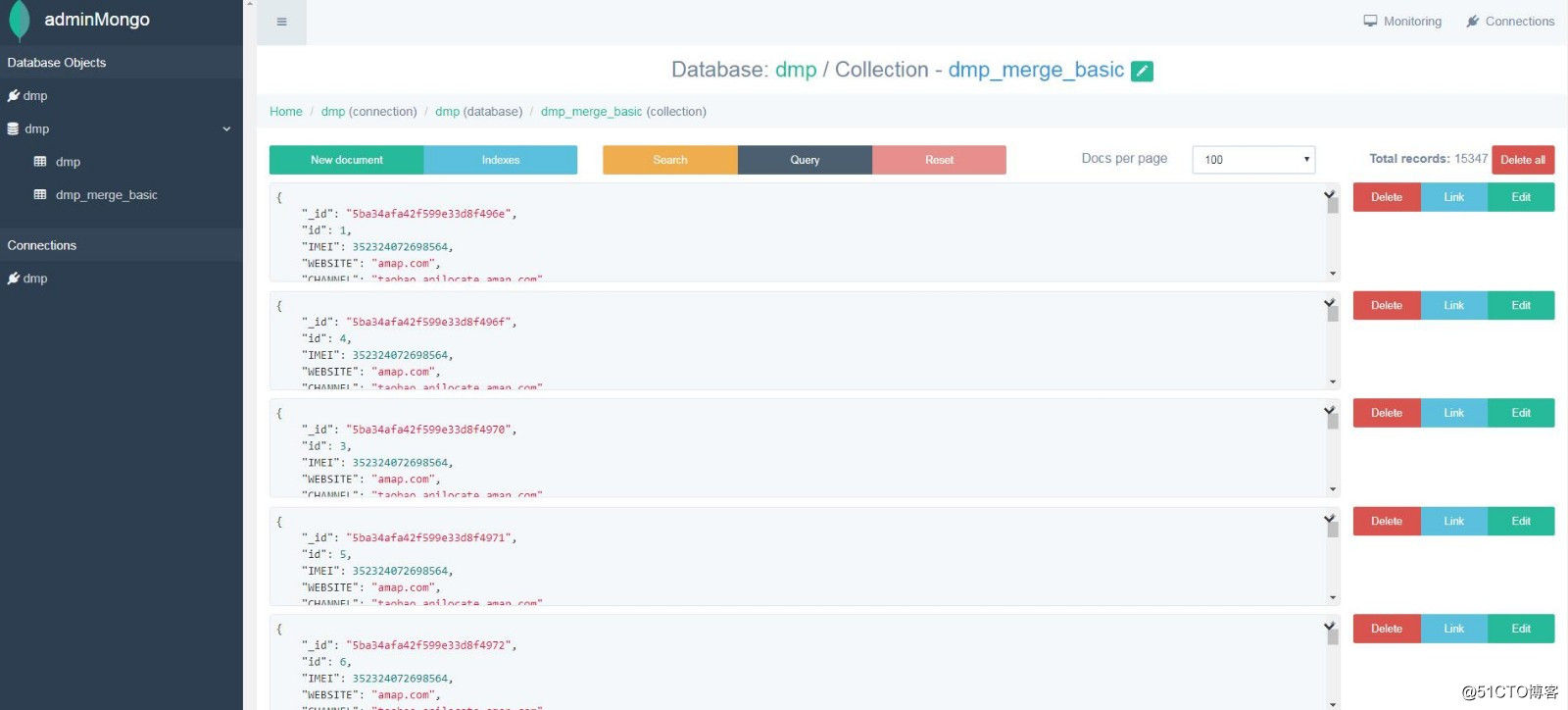Open Link for document with id 1
The width and height of the screenshot is (1568, 710).
click(1454, 197)
